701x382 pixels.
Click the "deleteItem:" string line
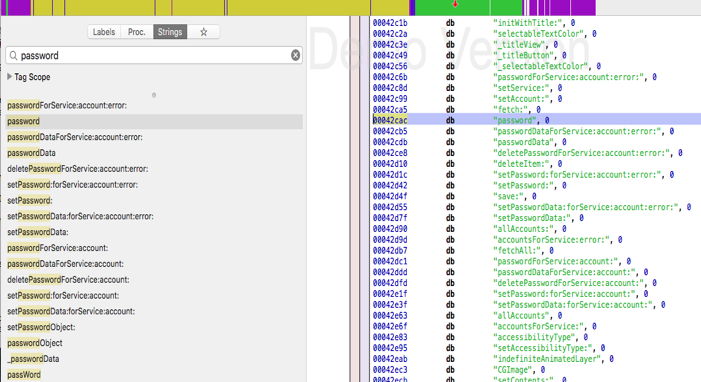click(521, 164)
